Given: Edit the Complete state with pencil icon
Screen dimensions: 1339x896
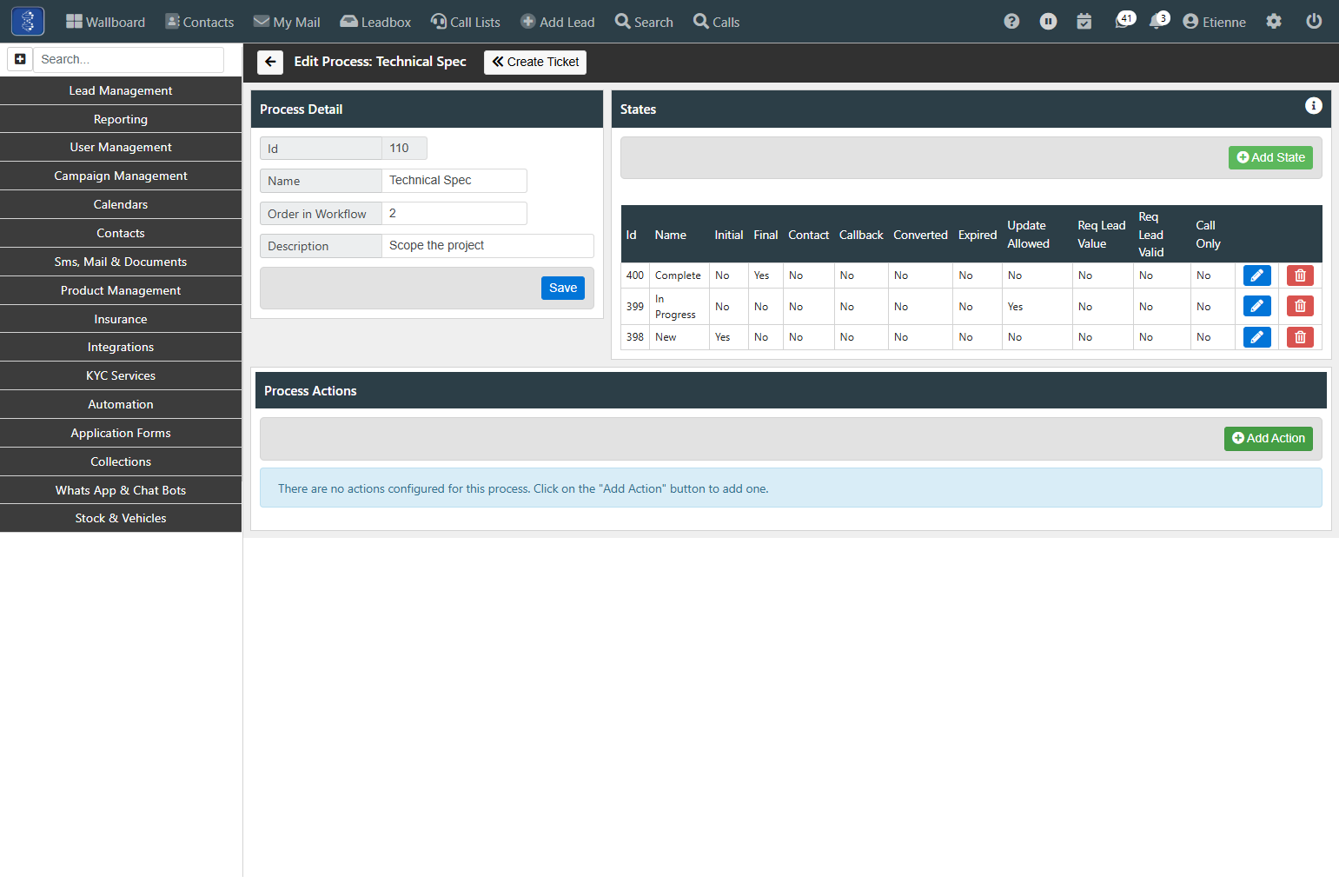Looking at the screenshot, I should pos(1256,275).
